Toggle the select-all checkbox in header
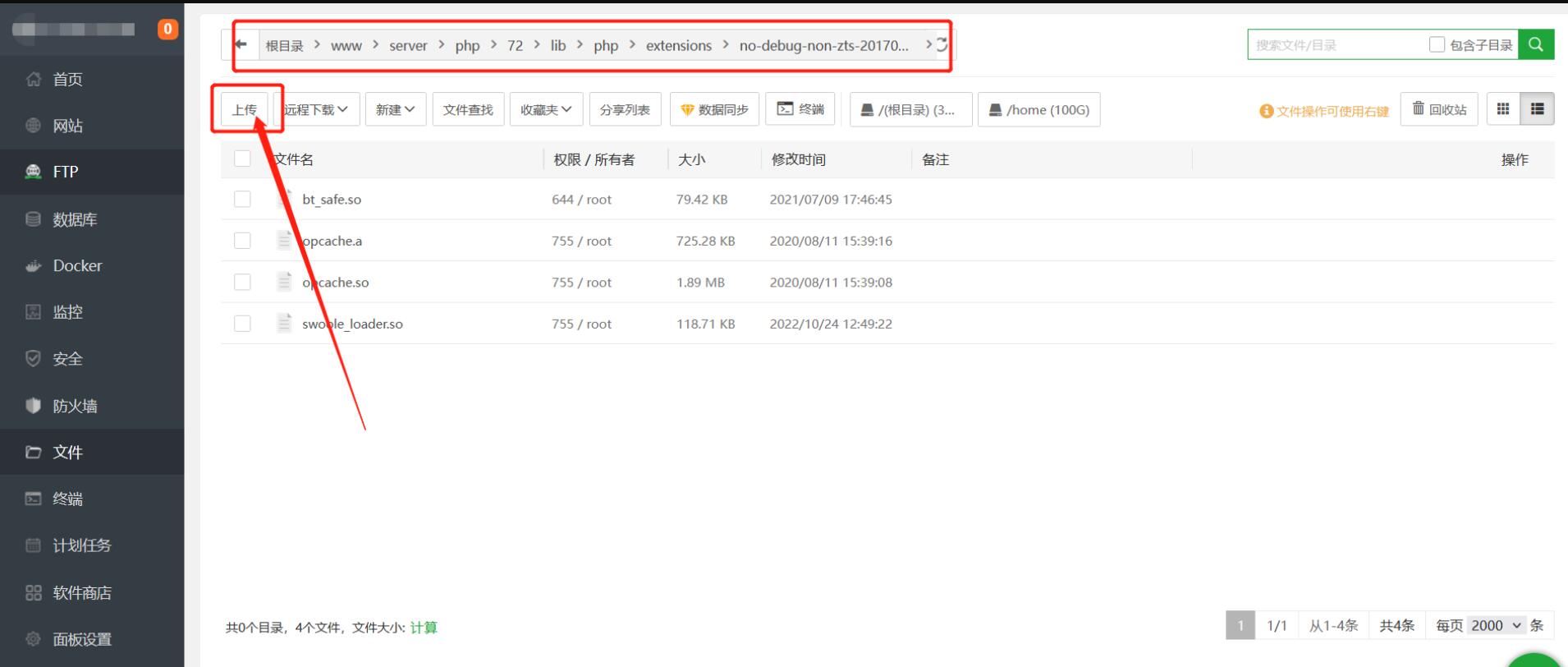The height and width of the screenshot is (667, 1568). pos(242,159)
